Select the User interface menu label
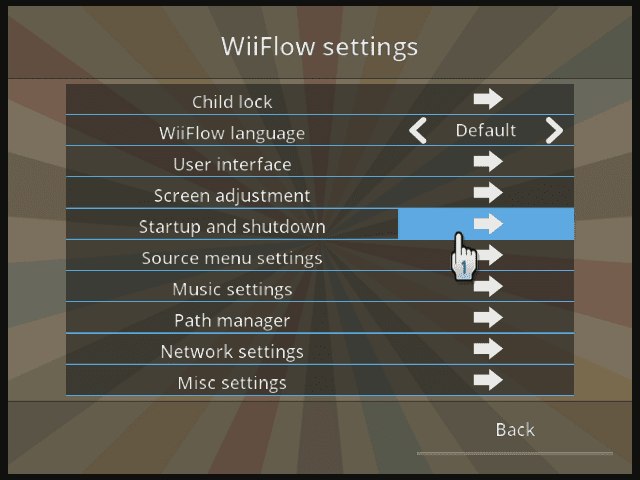Screen dimensions: 640x480 pyautogui.click(x=232, y=164)
